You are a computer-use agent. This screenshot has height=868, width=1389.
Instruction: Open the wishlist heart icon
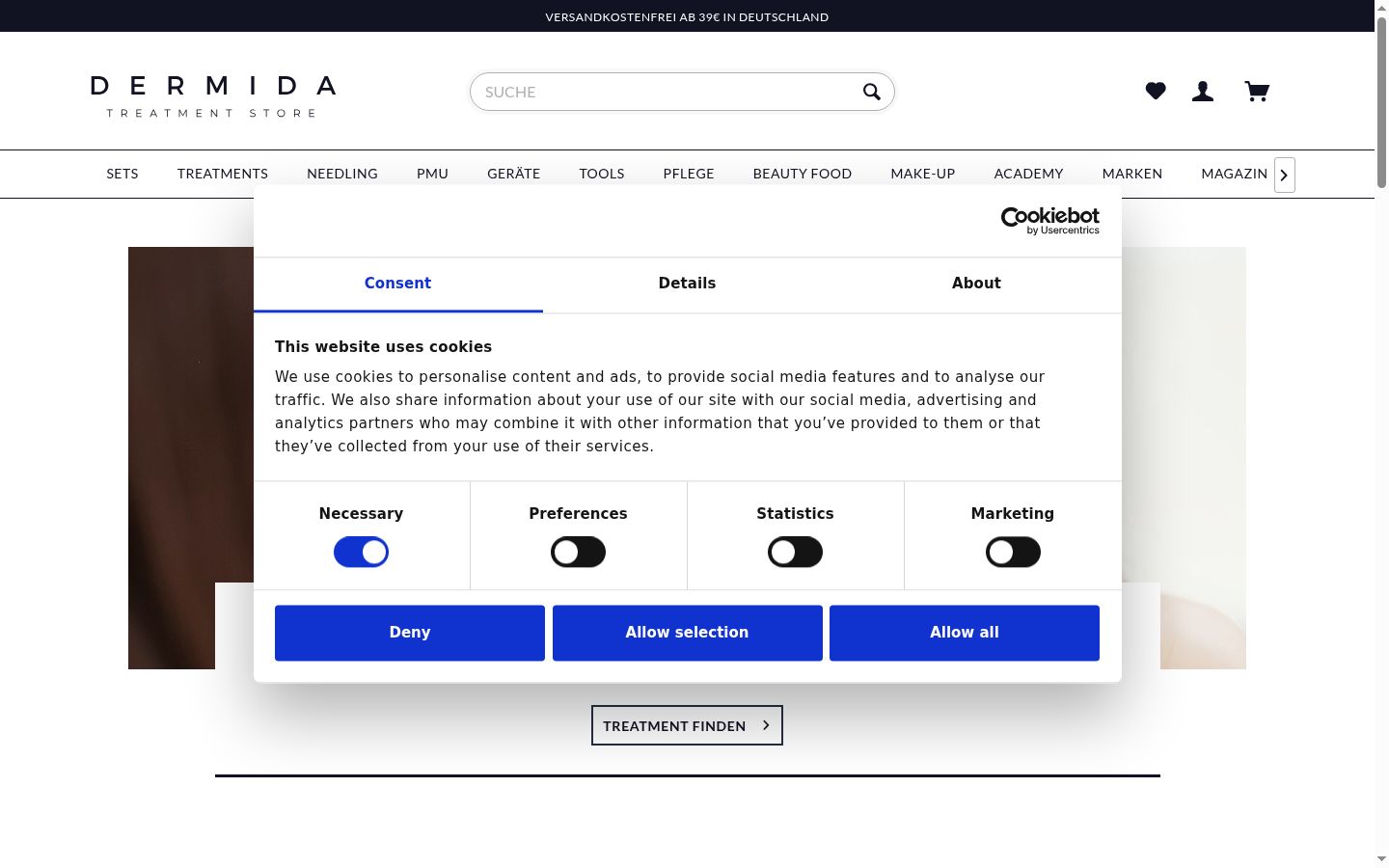1156,92
